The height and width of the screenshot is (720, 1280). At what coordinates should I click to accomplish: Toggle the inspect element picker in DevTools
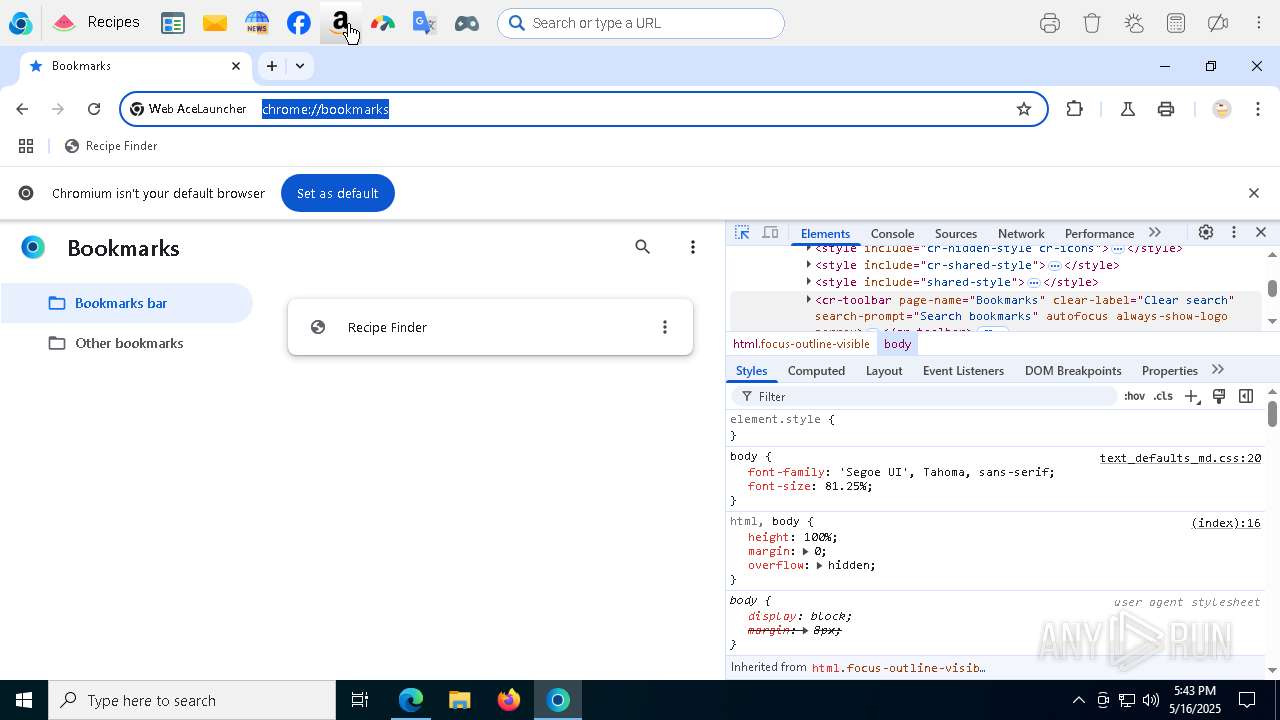742,232
